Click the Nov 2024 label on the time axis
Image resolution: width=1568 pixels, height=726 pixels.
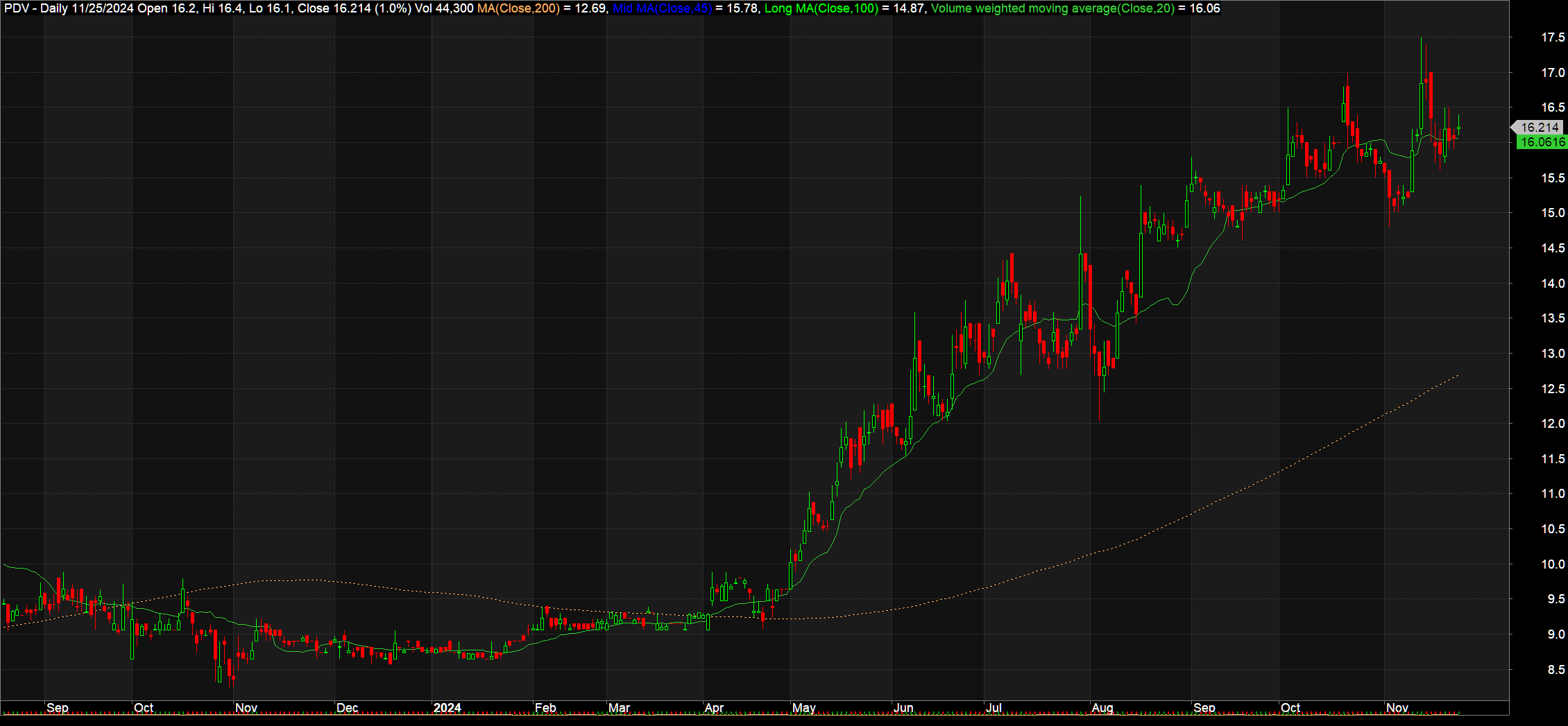click(1397, 708)
